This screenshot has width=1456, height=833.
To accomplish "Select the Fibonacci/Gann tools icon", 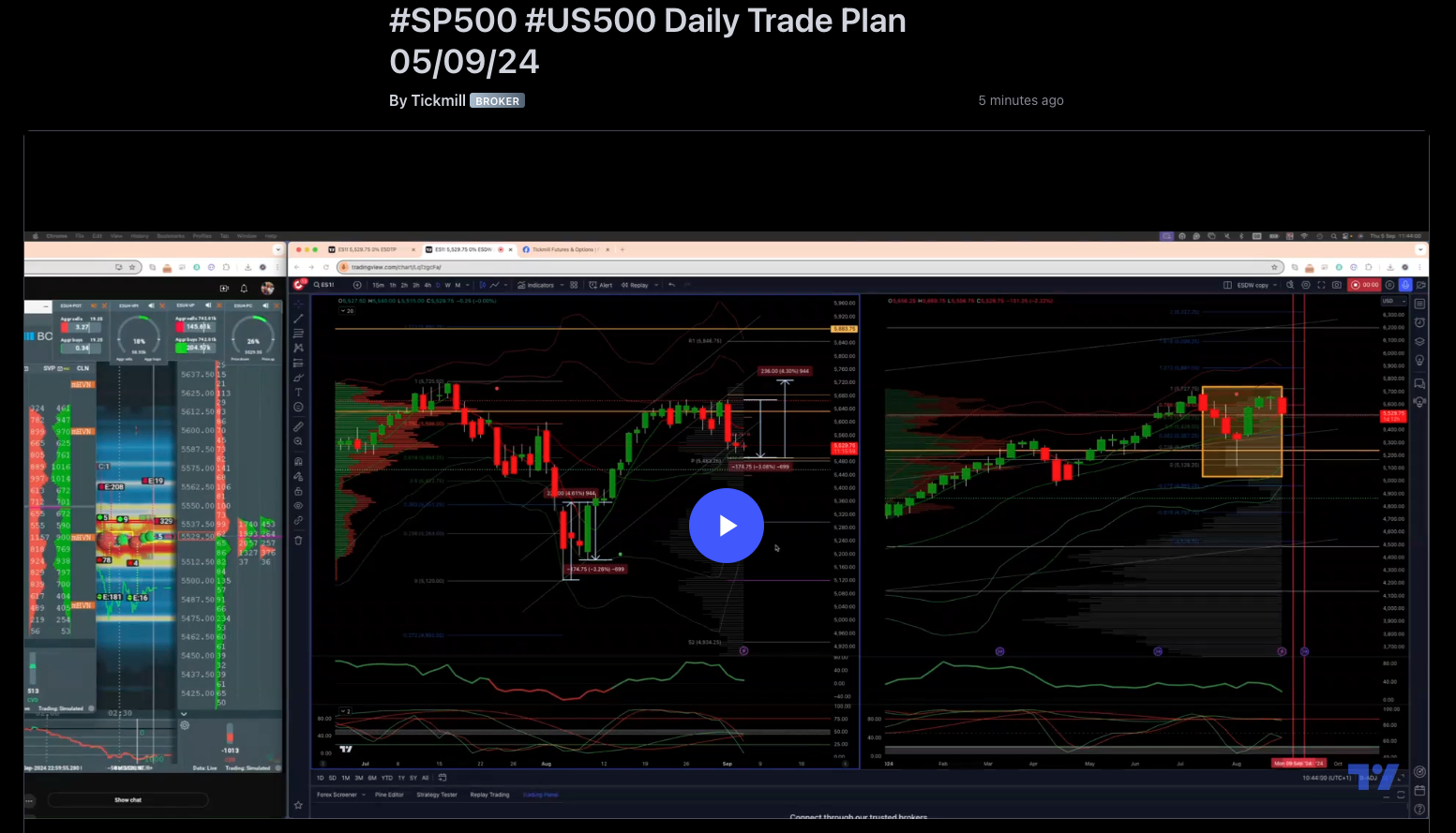I will point(298,334).
